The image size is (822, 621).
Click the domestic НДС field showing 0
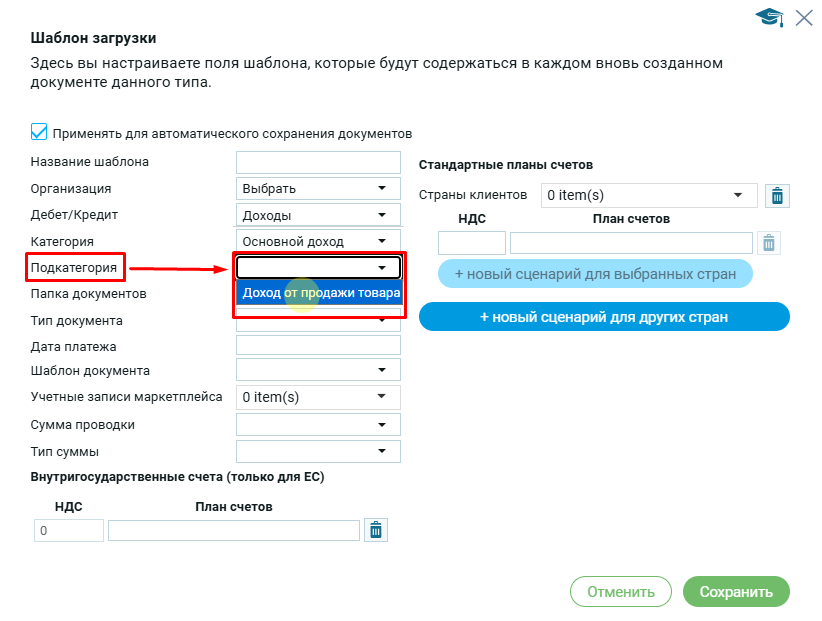tap(68, 531)
